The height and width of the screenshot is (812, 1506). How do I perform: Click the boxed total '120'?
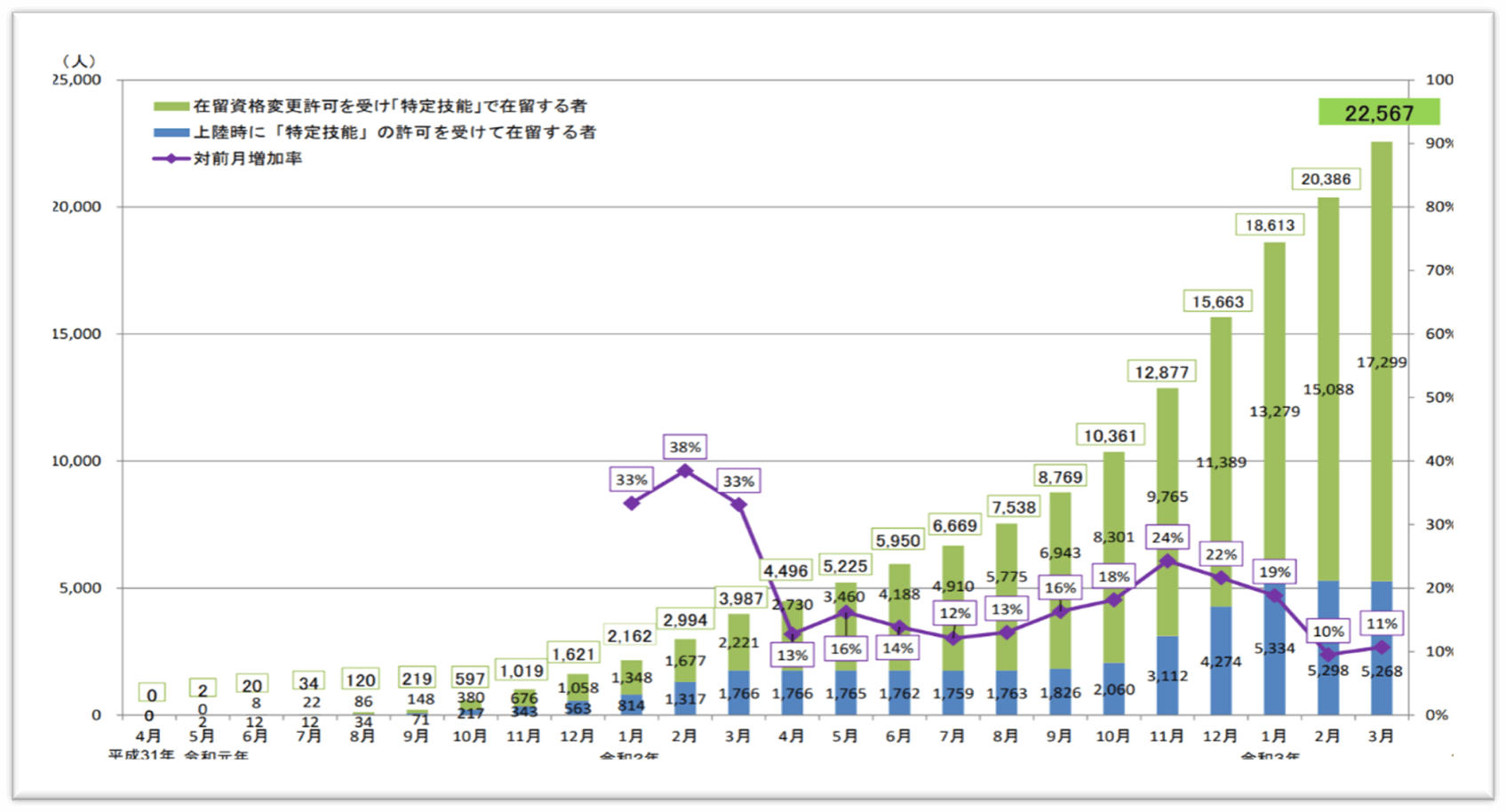click(x=361, y=680)
